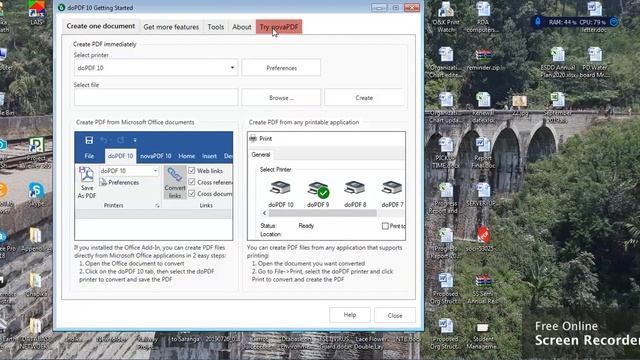
Task: Click the Create button
Action: 364,98
